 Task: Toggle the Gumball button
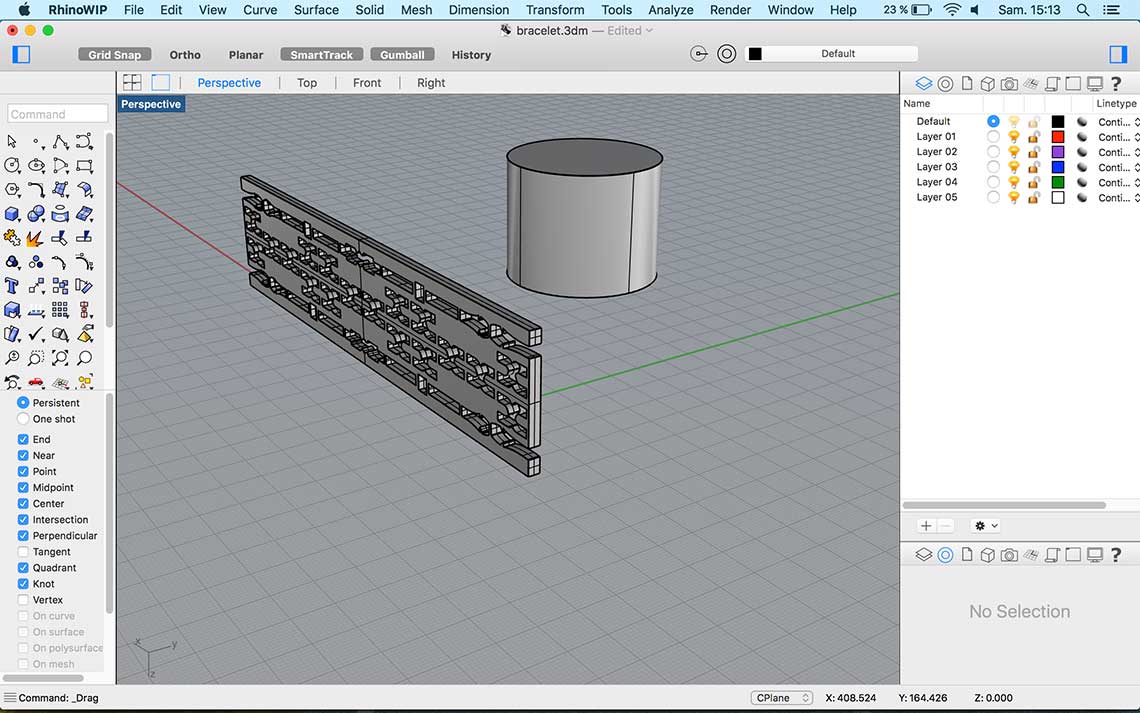click(402, 55)
